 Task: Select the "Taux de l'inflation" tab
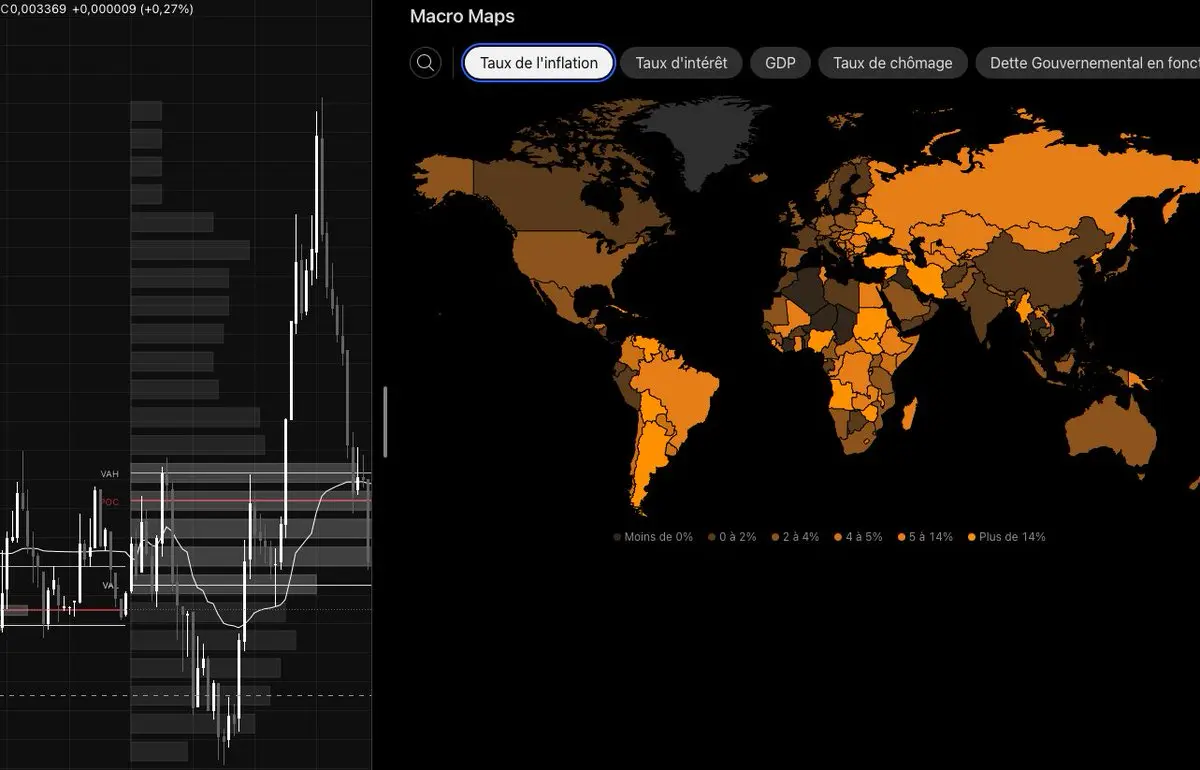[539, 63]
